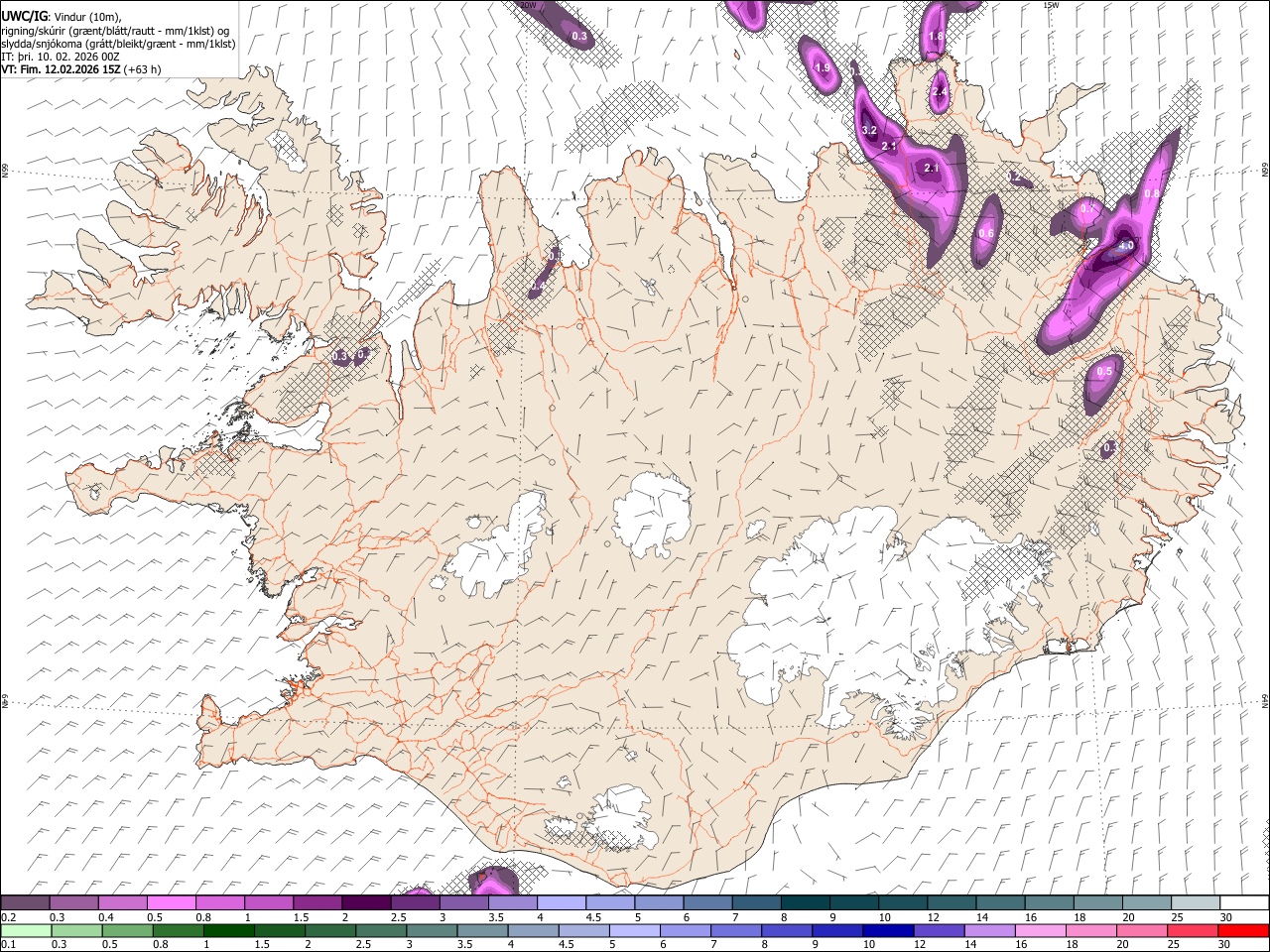Image resolution: width=1270 pixels, height=952 pixels.
Task: Click the 'rigning/skúrir' legend description line
Action: pos(115,31)
